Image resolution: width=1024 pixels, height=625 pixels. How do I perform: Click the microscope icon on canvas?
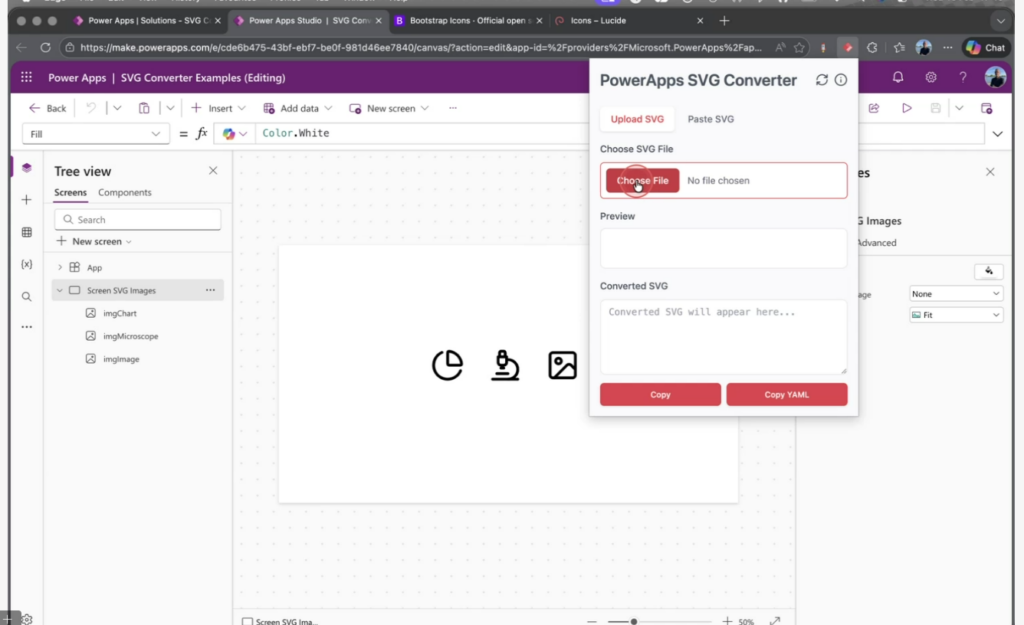(505, 365)
